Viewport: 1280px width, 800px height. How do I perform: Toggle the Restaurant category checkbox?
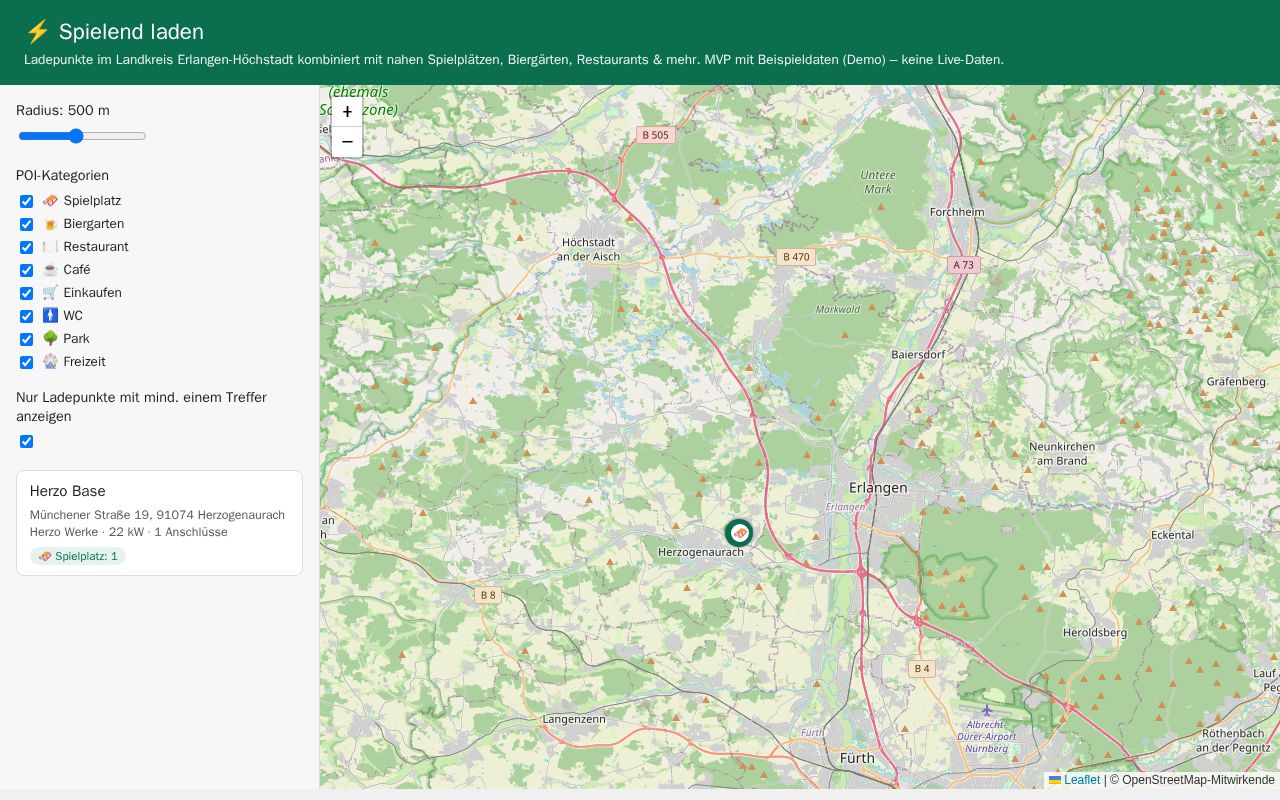coord(27,247)
